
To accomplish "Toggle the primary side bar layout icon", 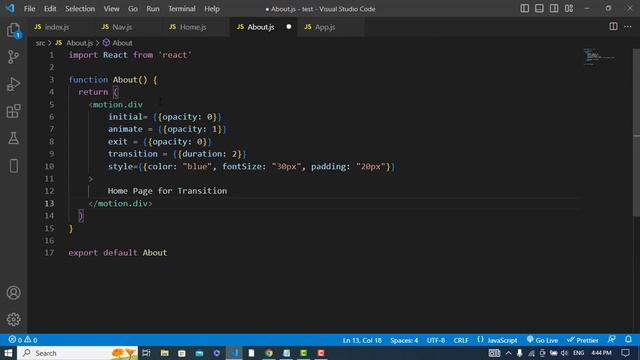I will coord(524,9).
